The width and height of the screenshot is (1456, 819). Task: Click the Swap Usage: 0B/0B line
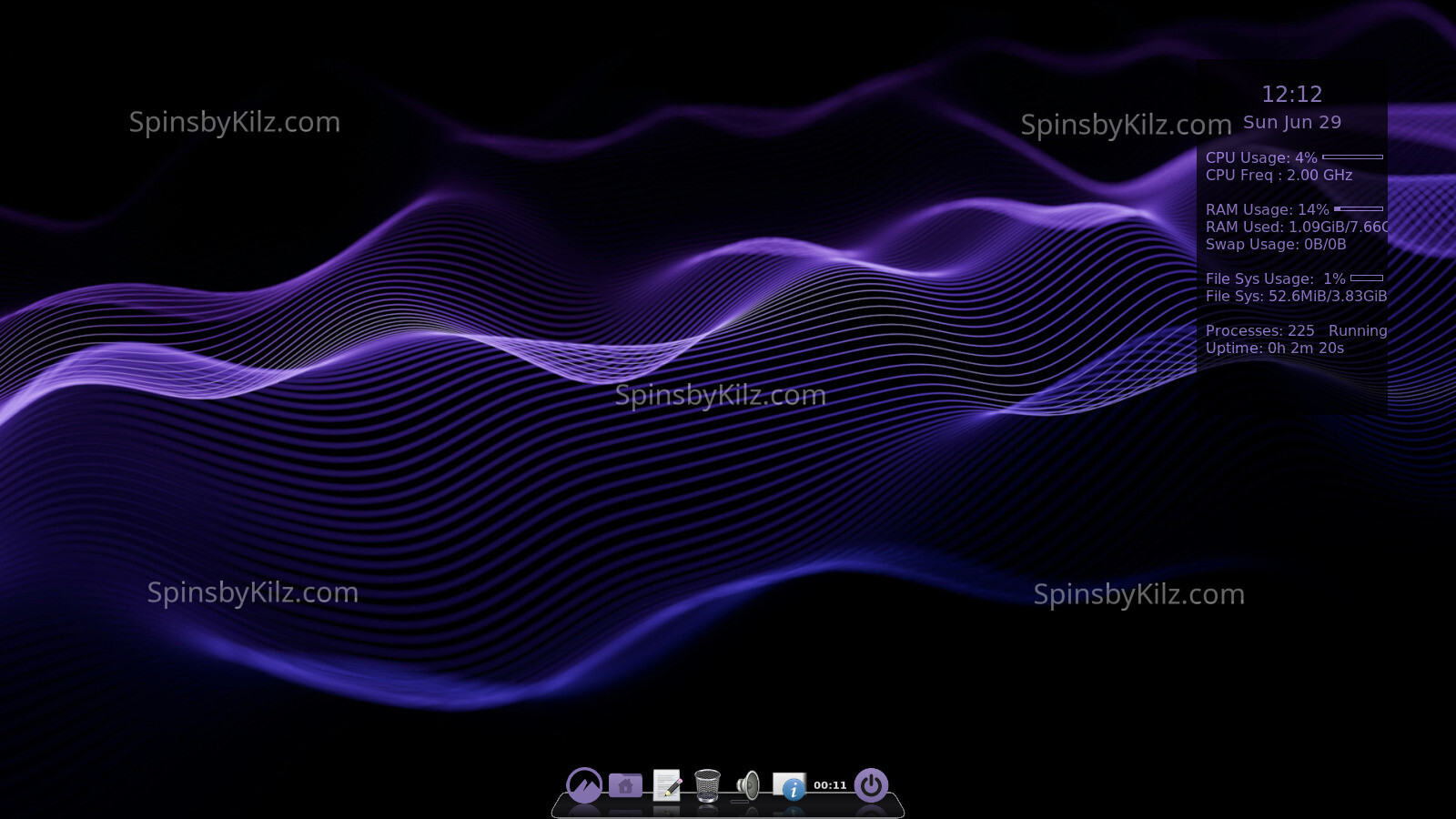pyautogui.click(x=1276, y=244)
